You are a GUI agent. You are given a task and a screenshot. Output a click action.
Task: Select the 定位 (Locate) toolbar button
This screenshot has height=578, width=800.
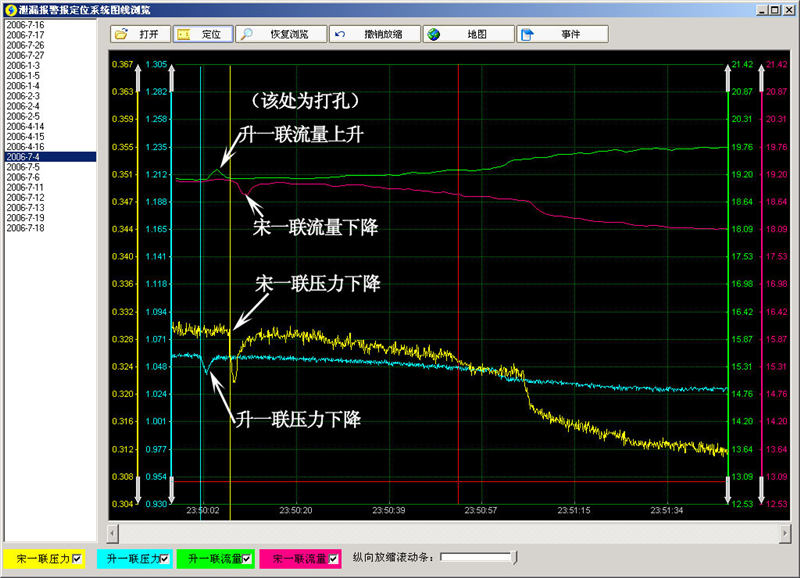(201, 34)
